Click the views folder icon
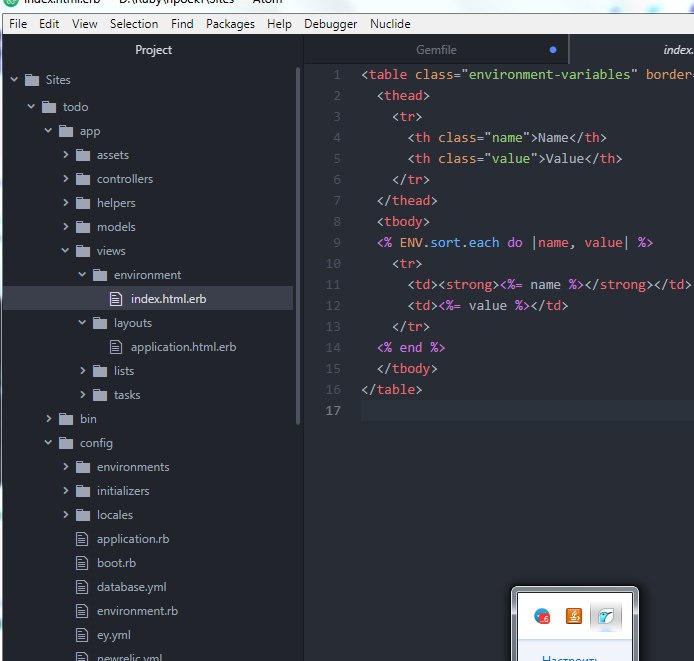Viewport: 694px width, 661px height. pos(83,251)
